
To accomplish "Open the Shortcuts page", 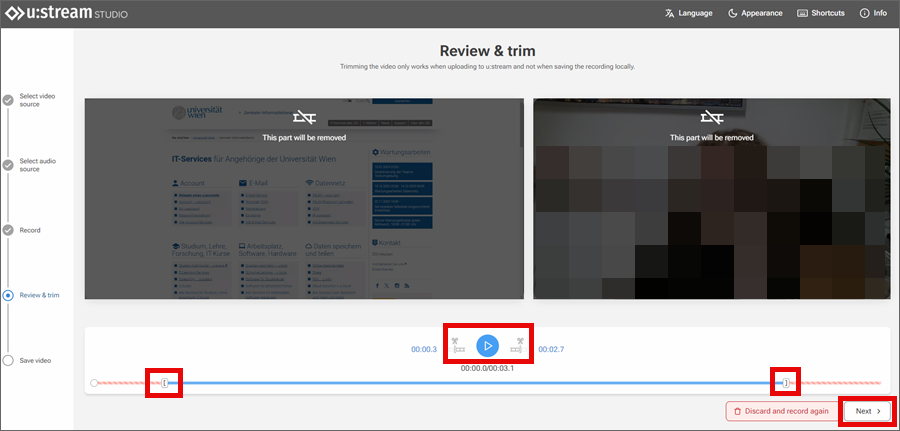I will click(821, 13).
